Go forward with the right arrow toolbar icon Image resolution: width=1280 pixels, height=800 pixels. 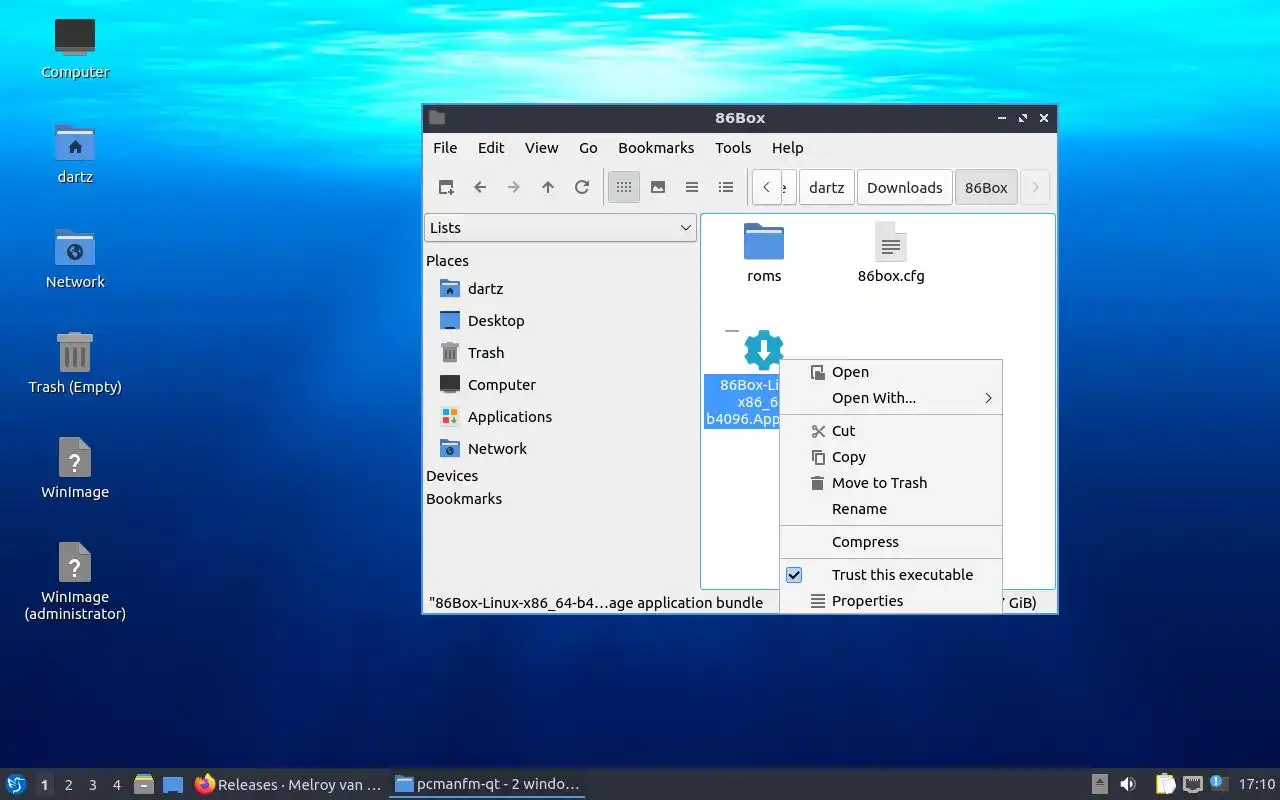click(x=514, y=187)
